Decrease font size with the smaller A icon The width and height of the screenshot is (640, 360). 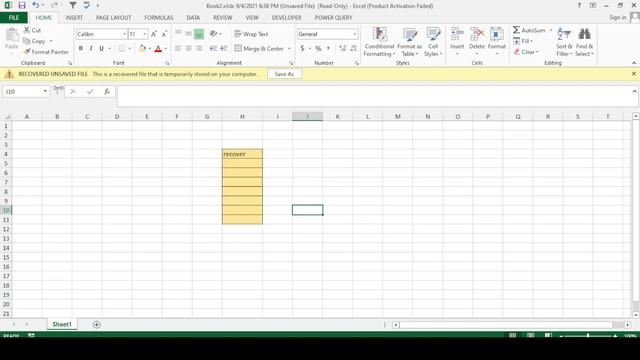pyautogui.click(x=164, y=34)
